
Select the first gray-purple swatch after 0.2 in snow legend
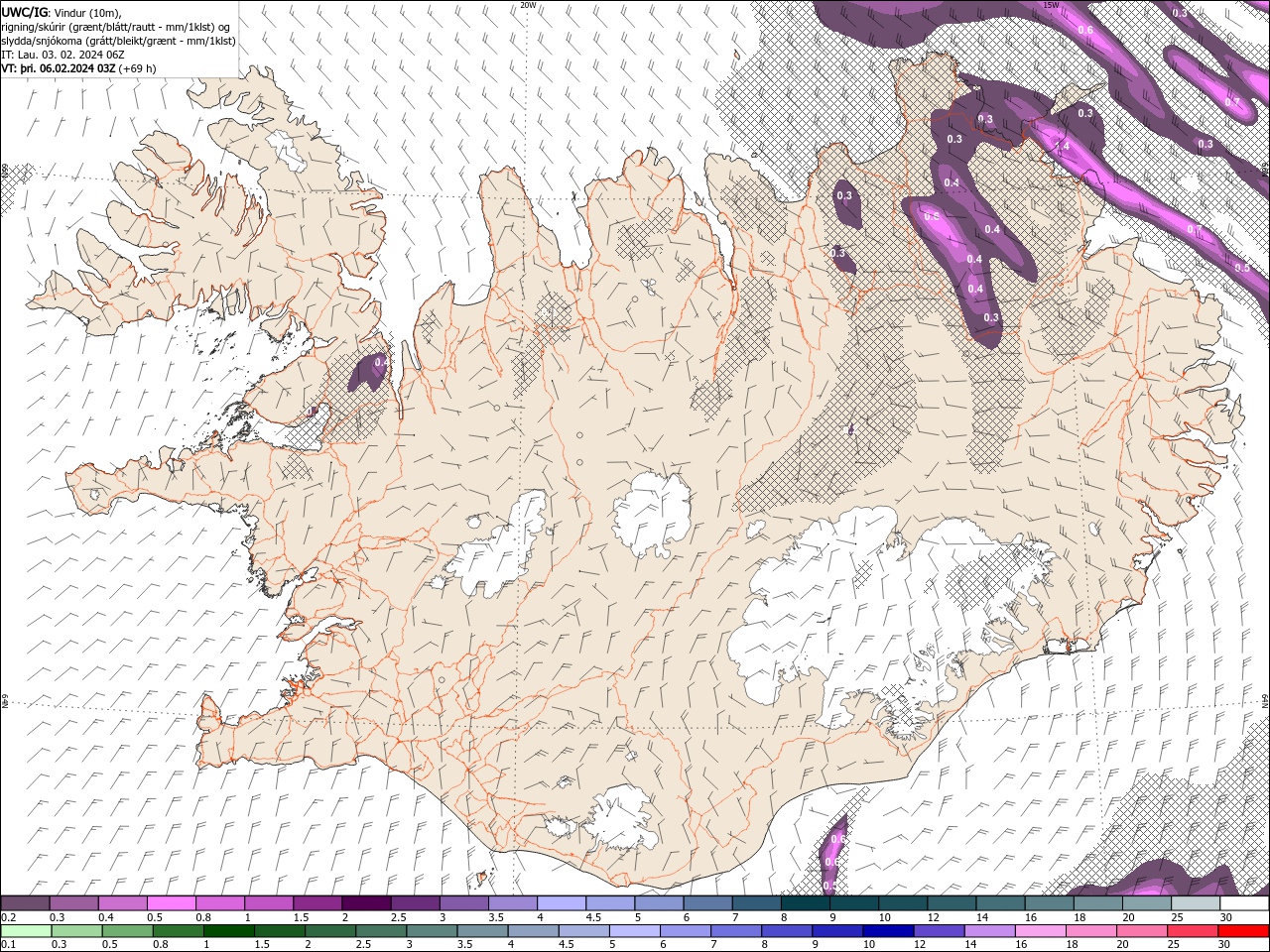pyautogui.click(x=25, y=903)
